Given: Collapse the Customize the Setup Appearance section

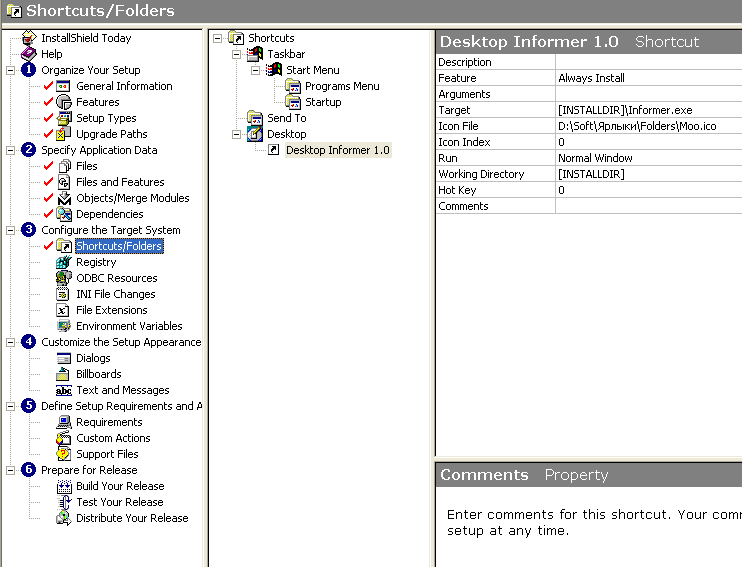Looking at the screenshot, I should point(10,342).
